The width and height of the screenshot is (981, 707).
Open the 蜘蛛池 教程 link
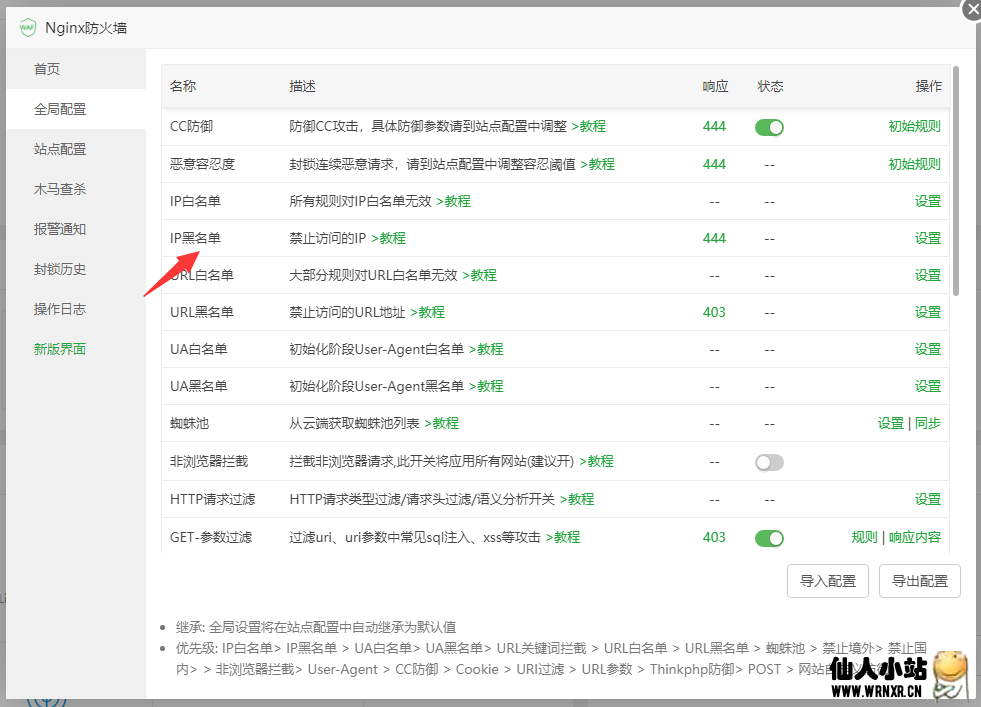[442, 423]
